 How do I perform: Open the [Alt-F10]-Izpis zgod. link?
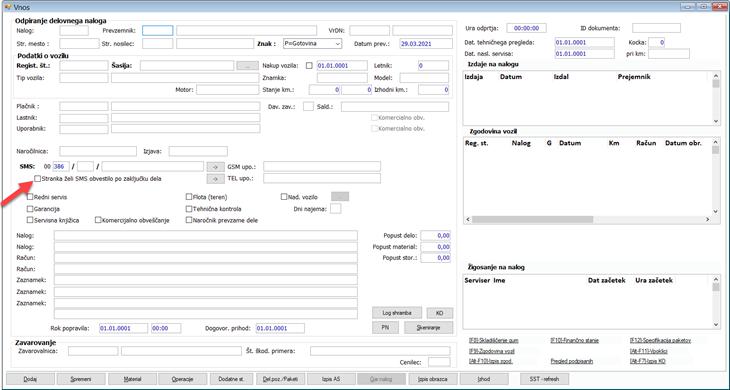(x=491, y=361)
